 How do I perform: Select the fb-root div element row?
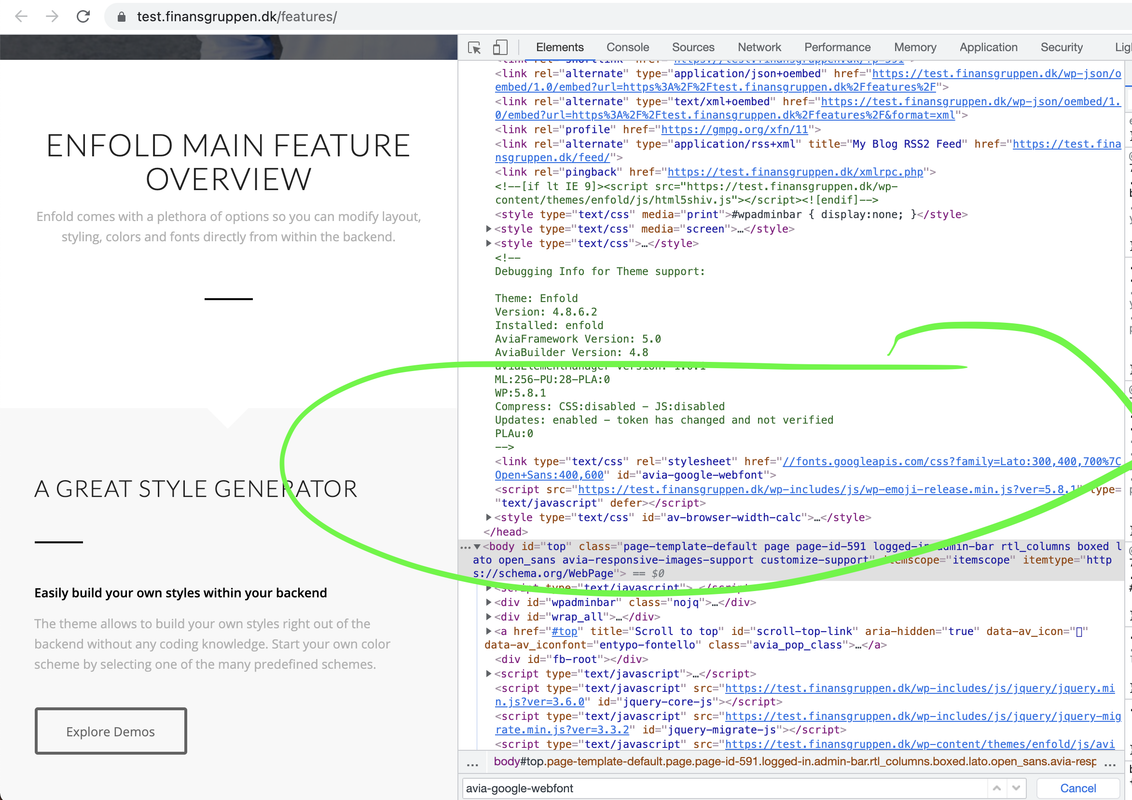(571, 659)
